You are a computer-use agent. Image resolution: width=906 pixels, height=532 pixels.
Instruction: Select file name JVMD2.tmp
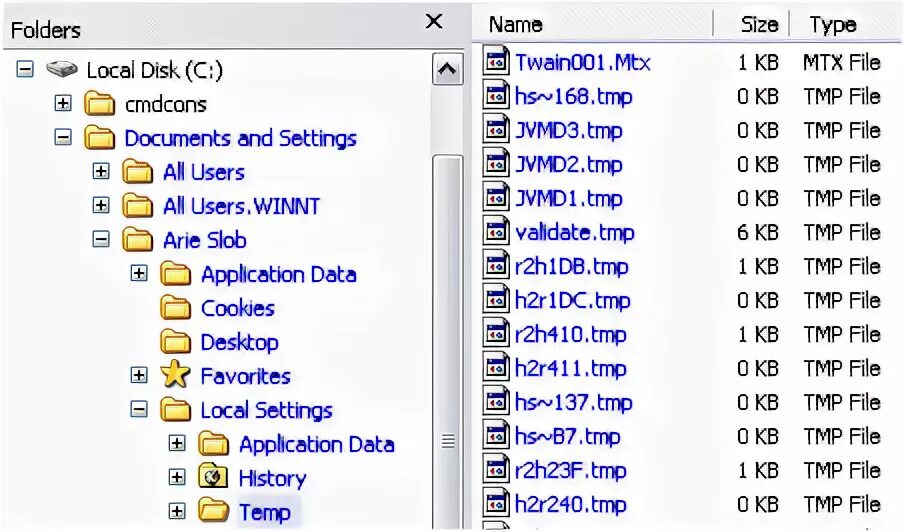coord(569,165)
